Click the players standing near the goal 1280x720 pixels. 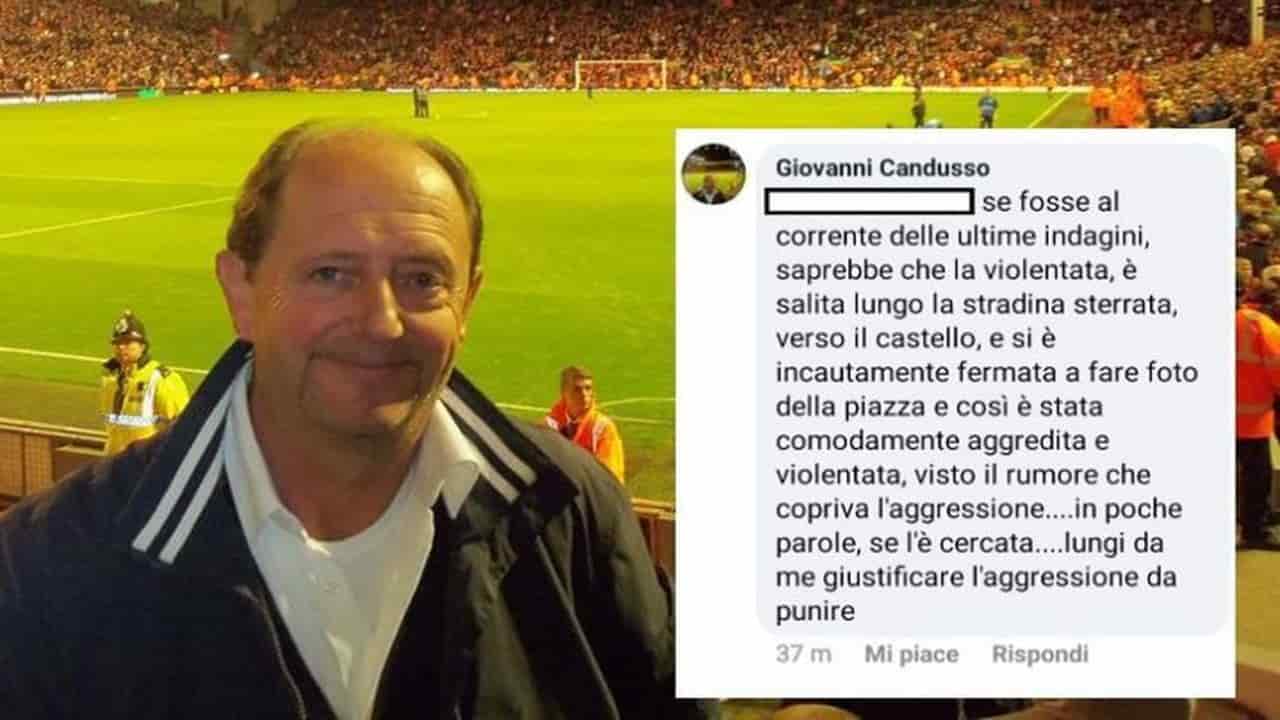click(x=421, y=99)
